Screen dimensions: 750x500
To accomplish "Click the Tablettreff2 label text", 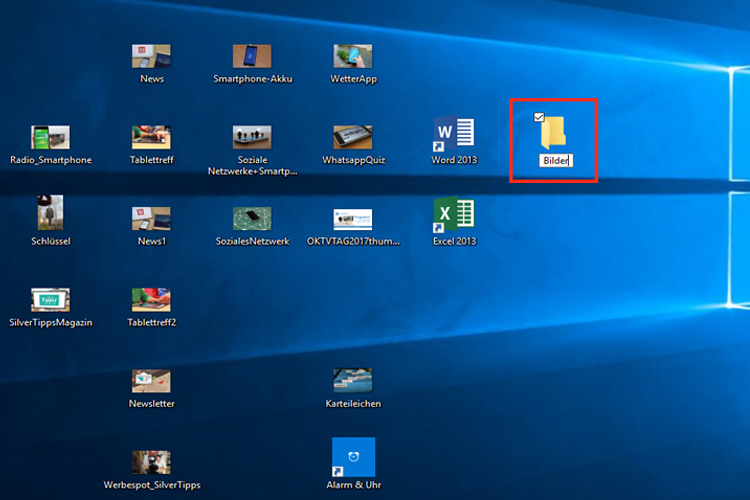I will pyautogui.click(x=152, y=322).
